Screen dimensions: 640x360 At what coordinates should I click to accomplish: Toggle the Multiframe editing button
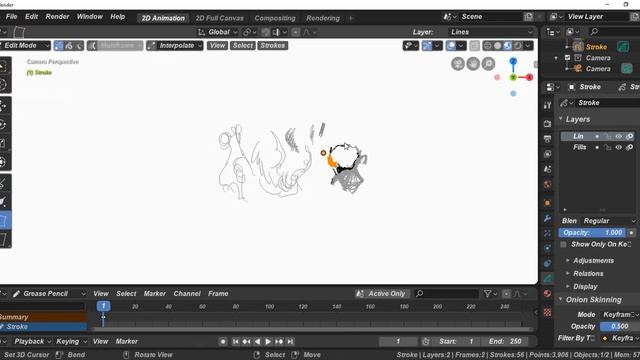(115, 46)
